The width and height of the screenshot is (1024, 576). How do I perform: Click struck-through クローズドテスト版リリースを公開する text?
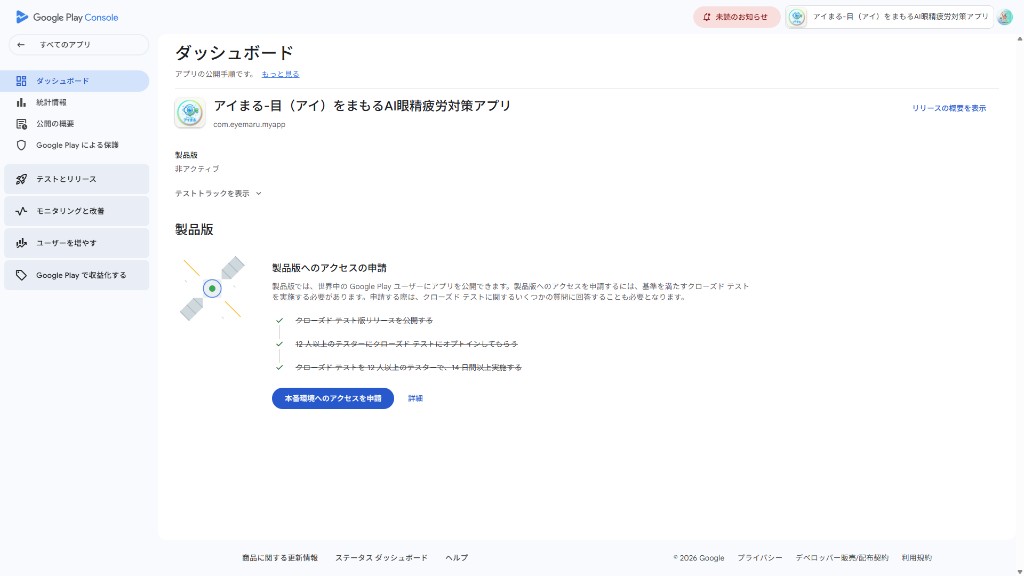364,321
